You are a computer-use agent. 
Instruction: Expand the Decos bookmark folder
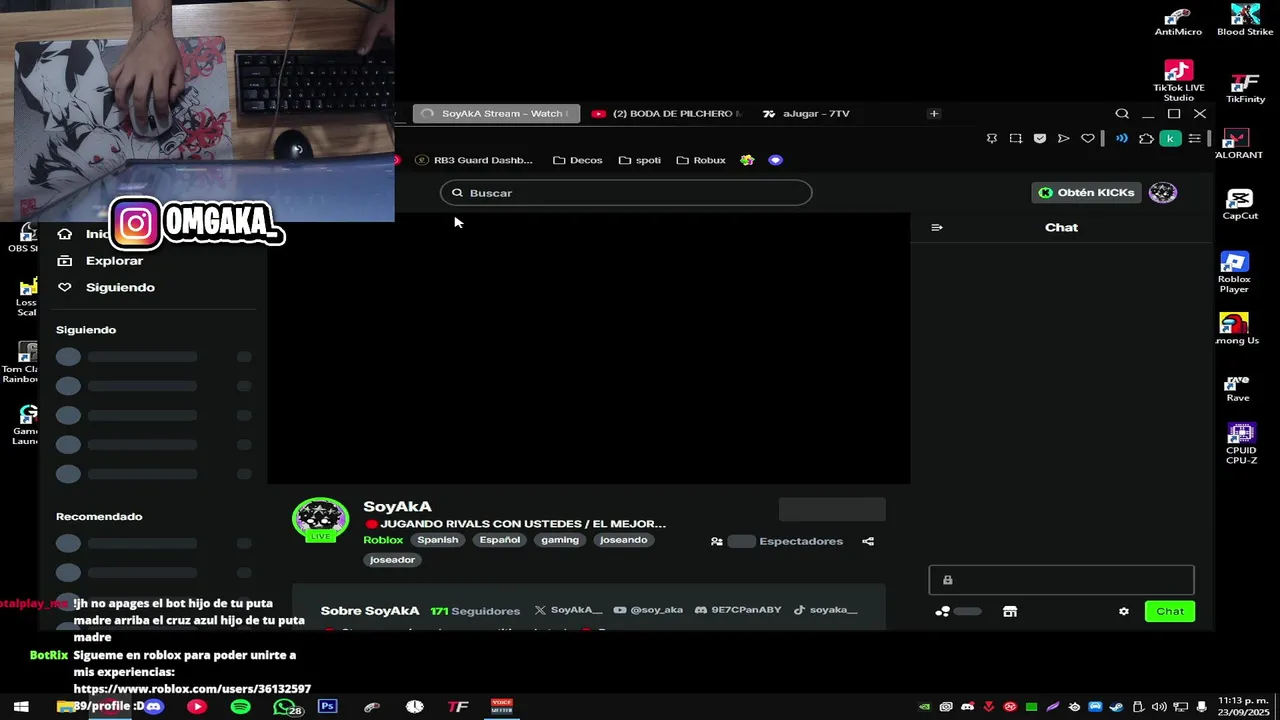(578, 160)
